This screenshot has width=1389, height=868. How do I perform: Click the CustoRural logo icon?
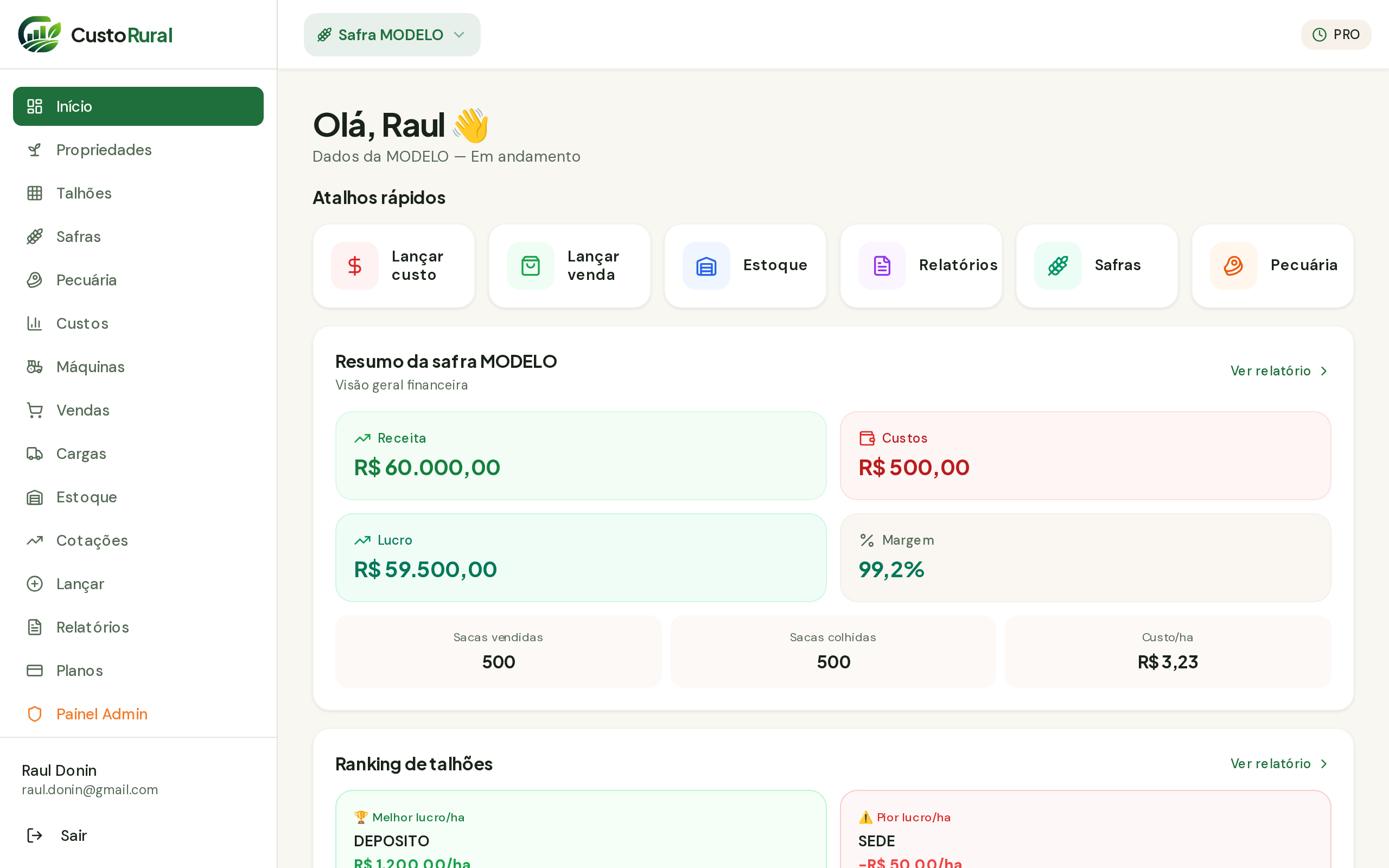point(39,34)
